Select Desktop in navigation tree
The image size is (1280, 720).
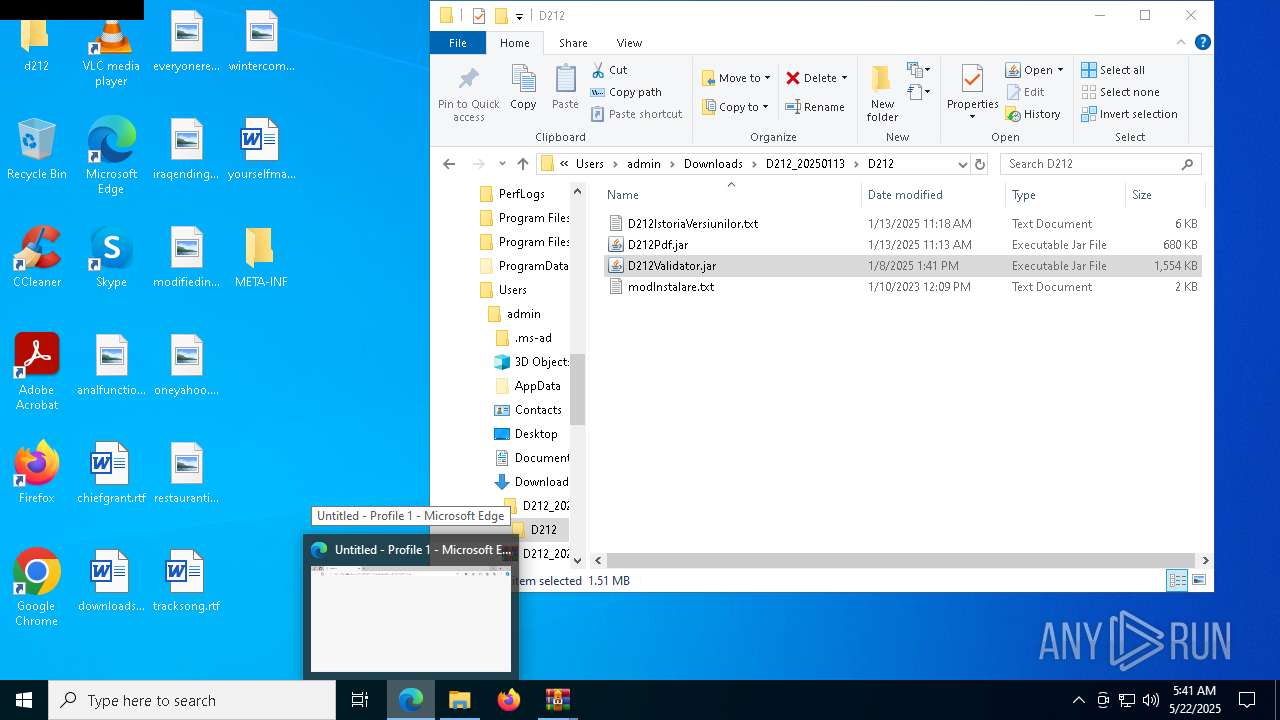click(x=536, y=434)
